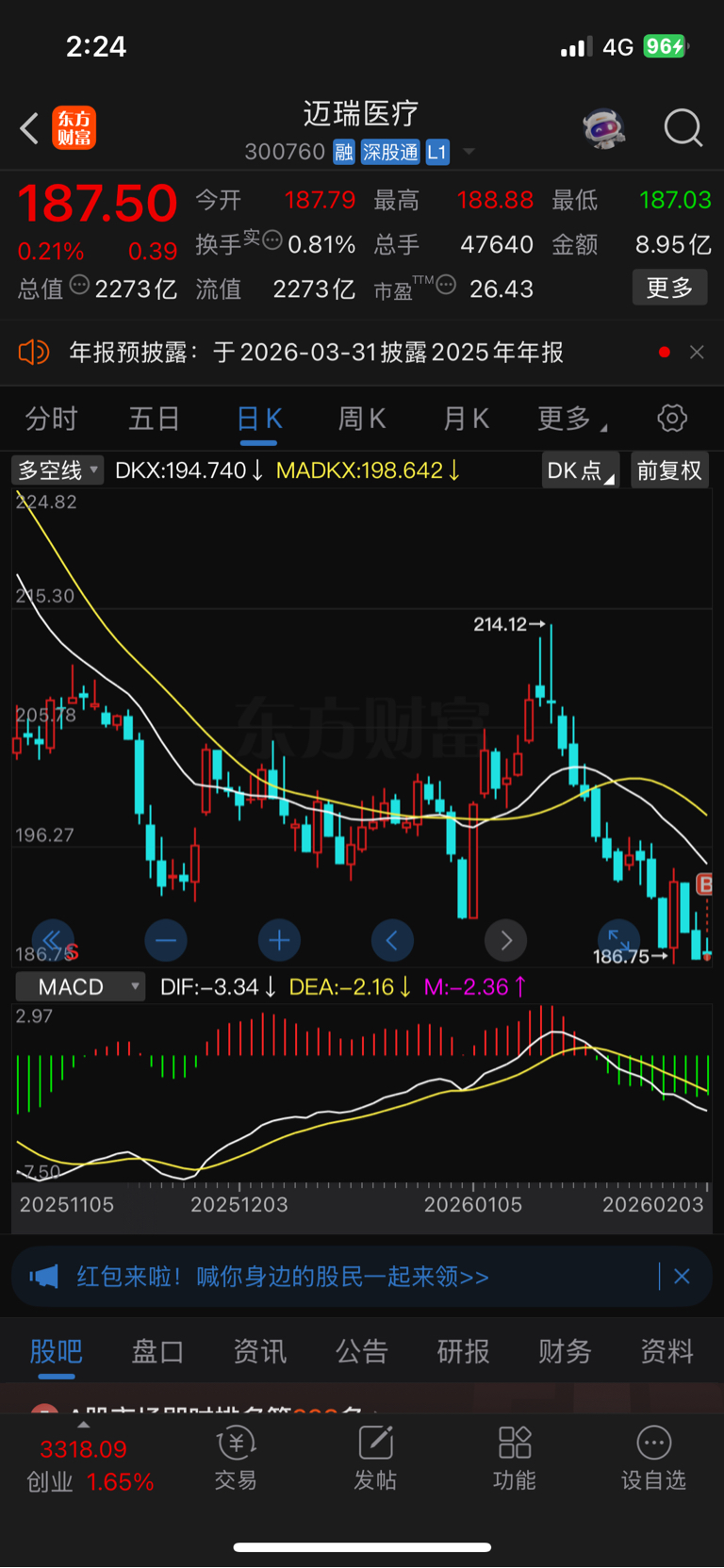Switch to 周K chart tab
The height and width of the screenshot is (1568, 724).
(x=362, y=419)
